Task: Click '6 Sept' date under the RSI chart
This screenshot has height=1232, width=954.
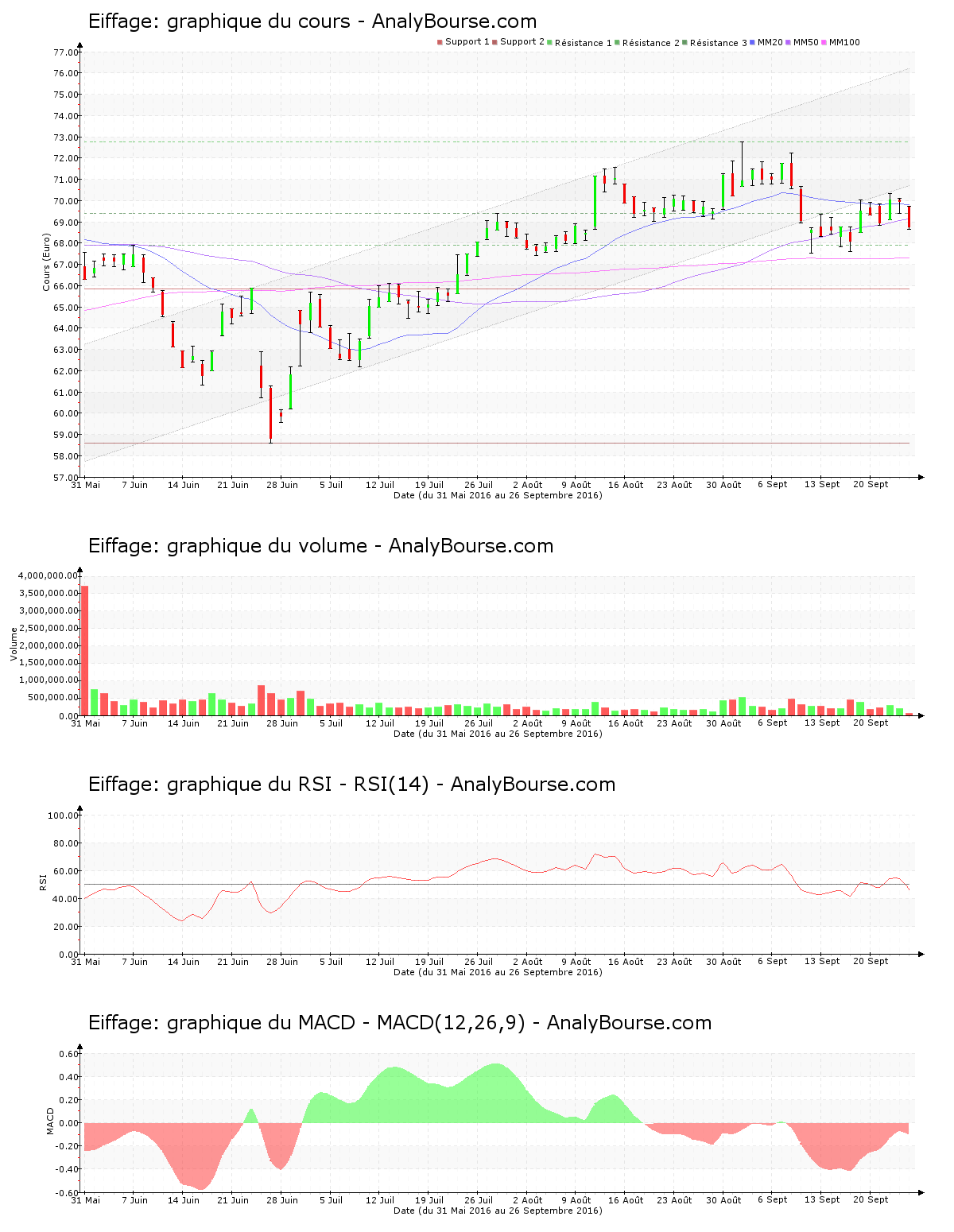Action: coord(773,962)
